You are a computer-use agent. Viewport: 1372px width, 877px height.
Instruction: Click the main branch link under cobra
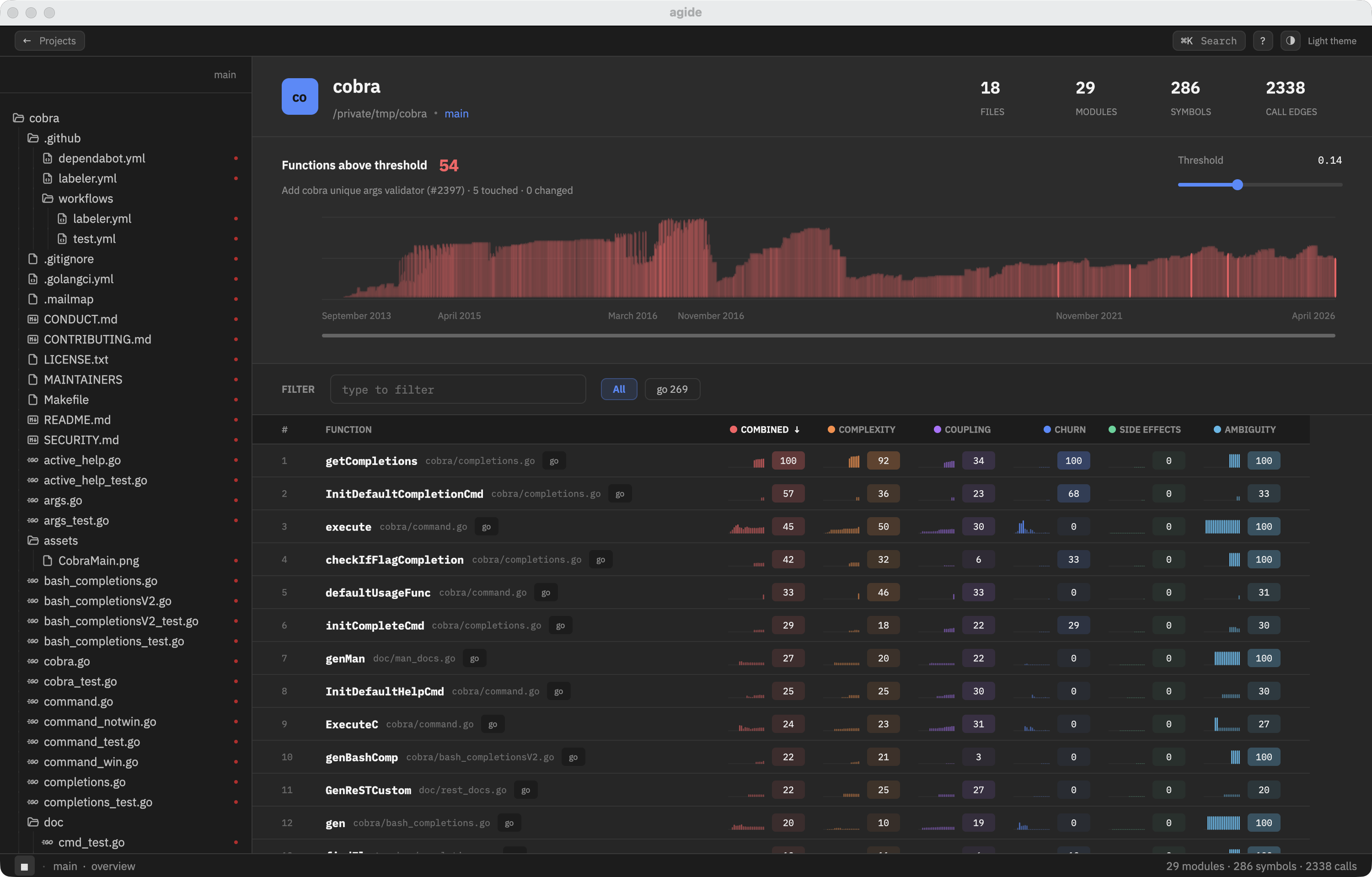pos(456,114)
